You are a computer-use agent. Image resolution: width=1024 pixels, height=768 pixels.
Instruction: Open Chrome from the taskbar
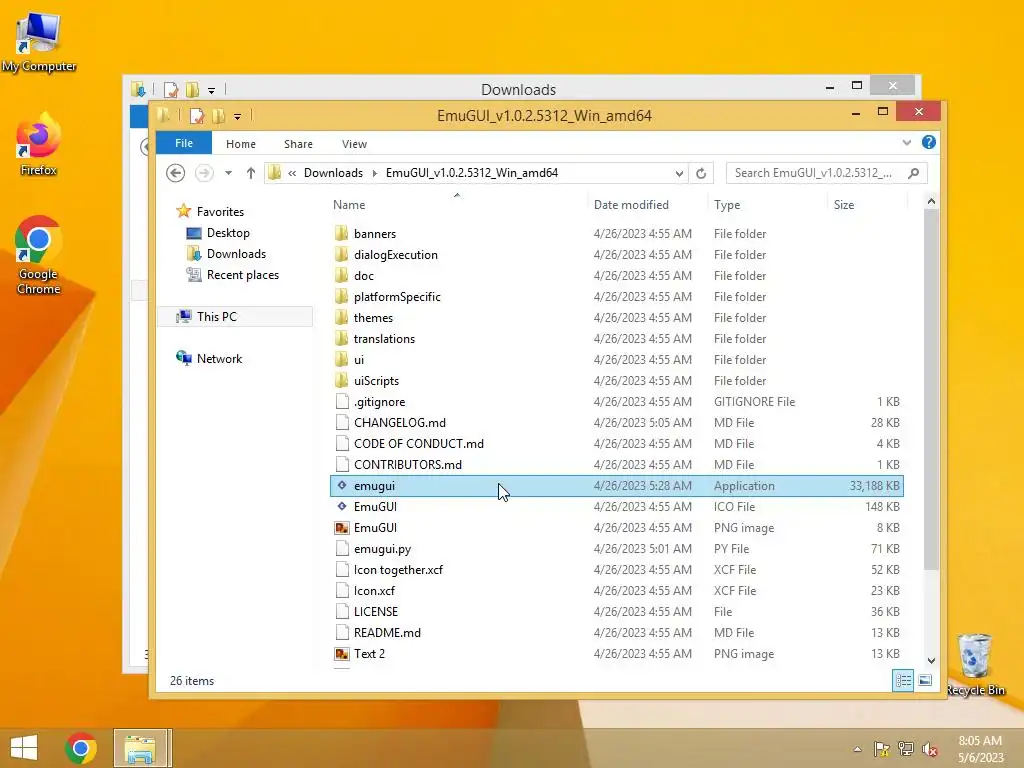(81, 748)
